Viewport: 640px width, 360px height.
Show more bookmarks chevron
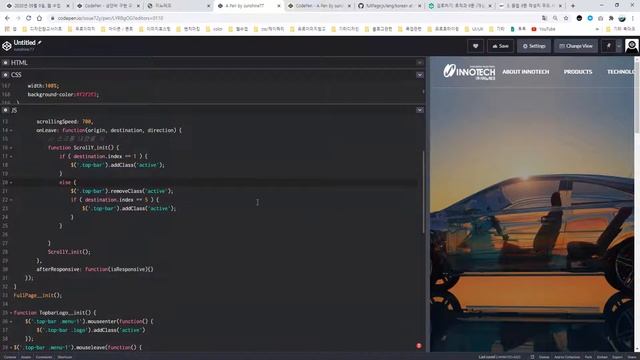coord(597,29)
